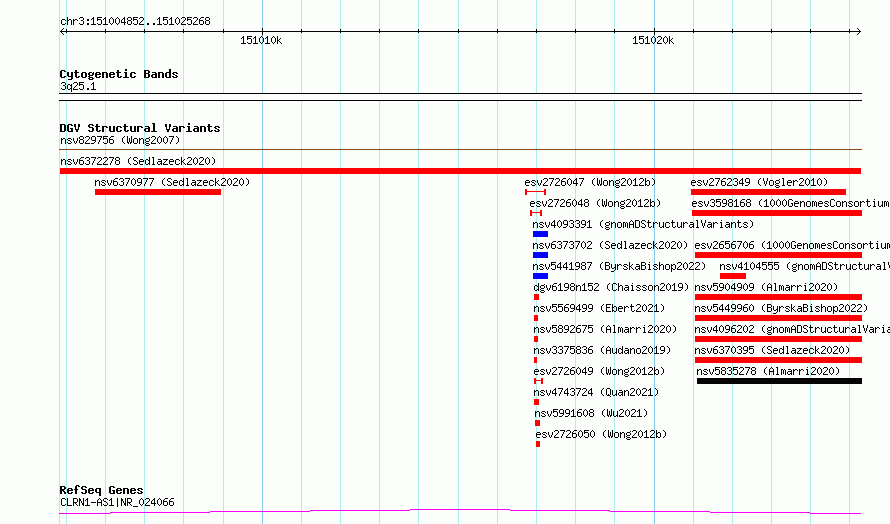Click the red bar under nsv6370977
This screenshot has height=524, width=890.
158,192
